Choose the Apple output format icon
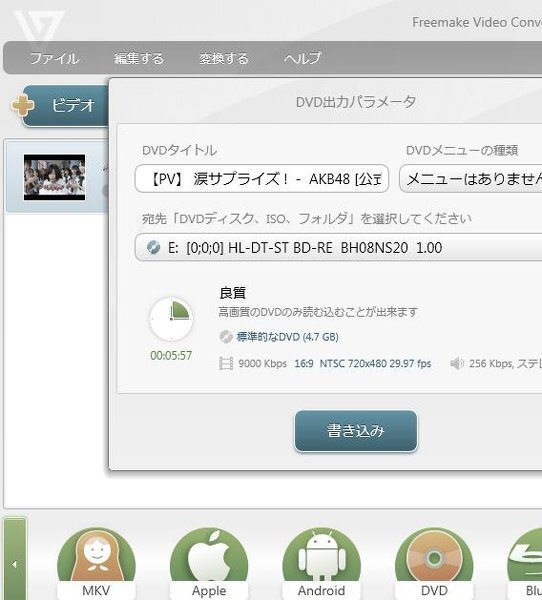 click(209, 564)
